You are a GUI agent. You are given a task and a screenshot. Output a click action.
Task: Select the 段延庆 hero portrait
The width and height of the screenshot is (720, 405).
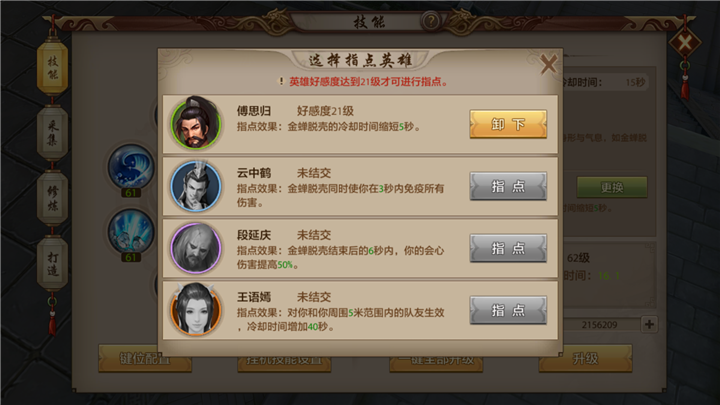[196, 248]
